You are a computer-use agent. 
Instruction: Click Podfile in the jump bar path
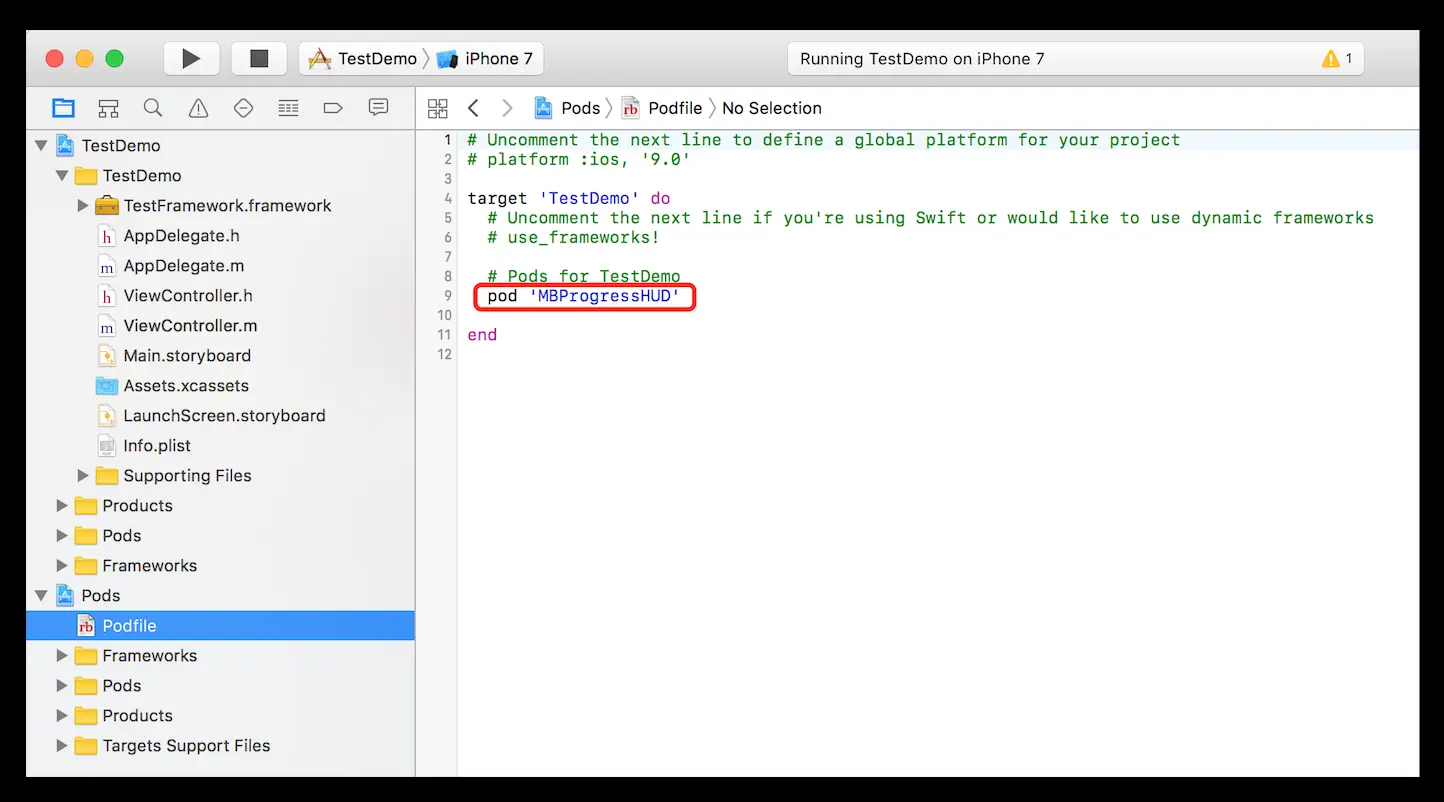point(663,108)
